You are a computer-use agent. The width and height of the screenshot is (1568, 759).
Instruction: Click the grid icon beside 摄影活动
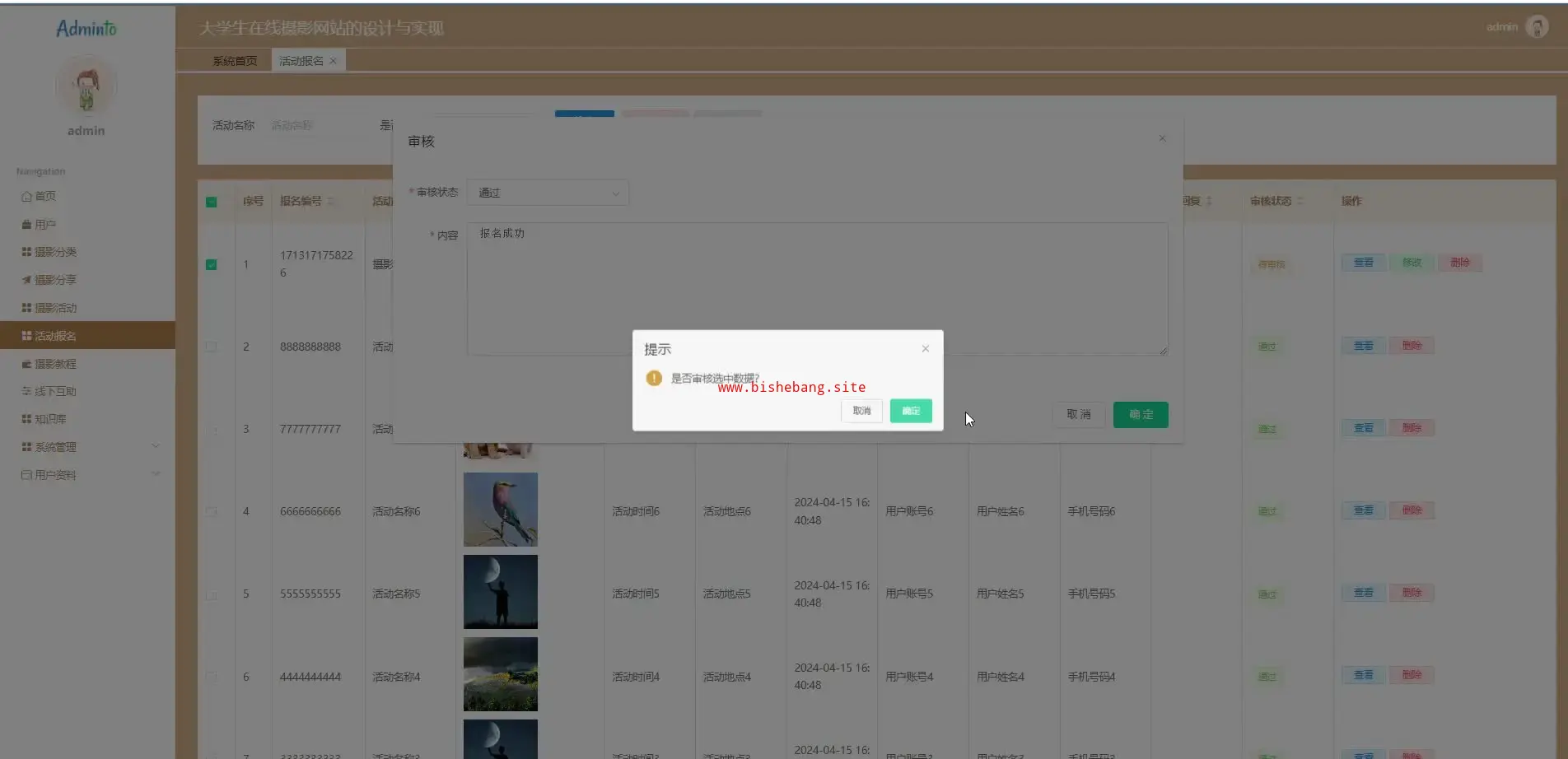point(26,308)
